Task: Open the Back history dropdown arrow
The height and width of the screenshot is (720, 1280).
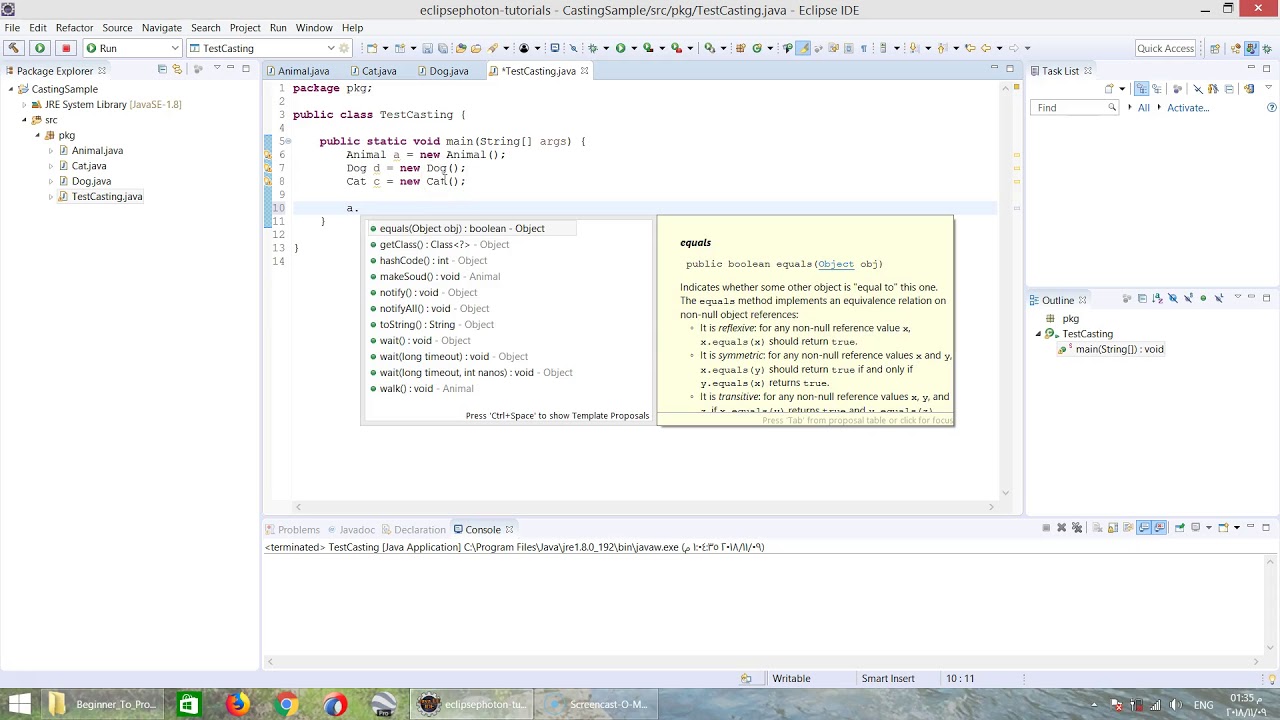Action: coord(999,48)
